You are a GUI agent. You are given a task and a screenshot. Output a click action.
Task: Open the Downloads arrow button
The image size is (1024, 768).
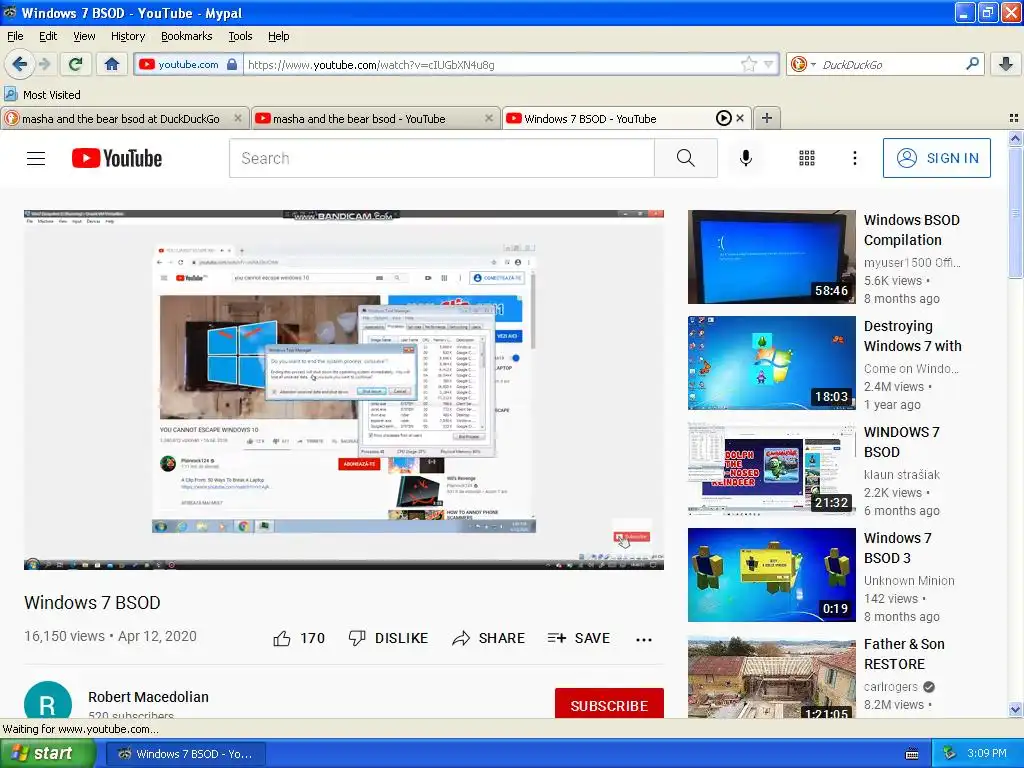click(1006, 64)
